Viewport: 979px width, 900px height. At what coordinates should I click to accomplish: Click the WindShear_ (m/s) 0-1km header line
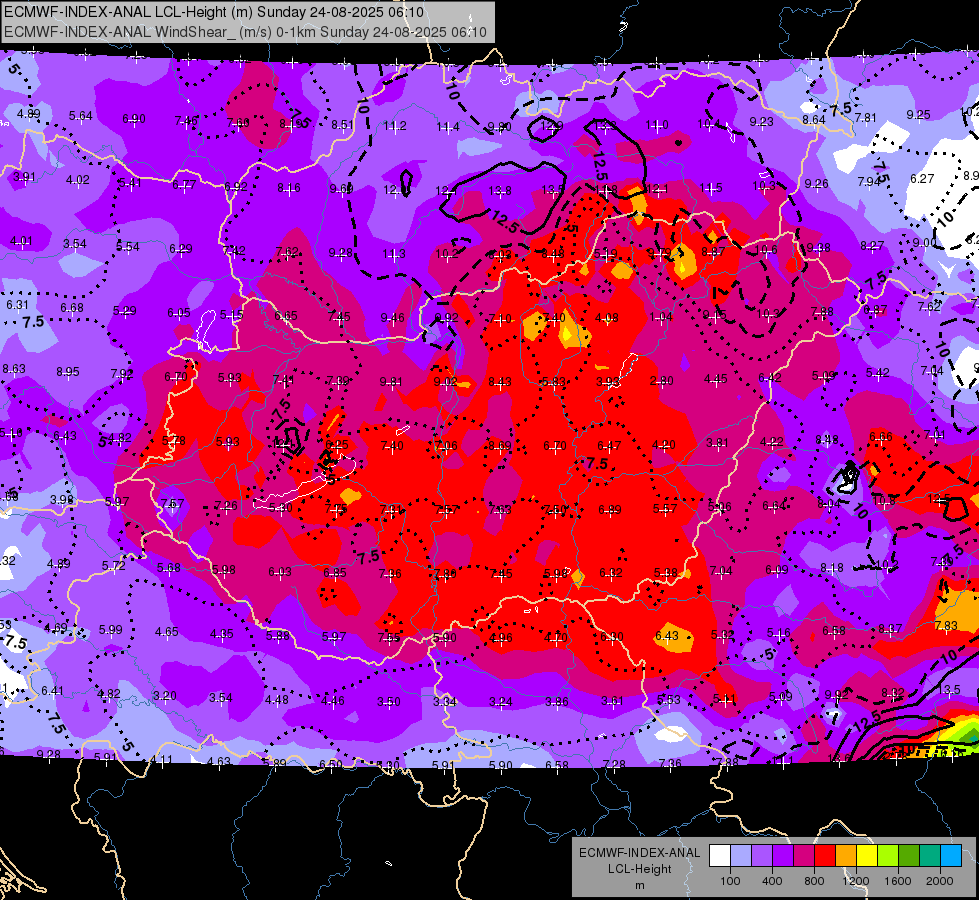click(x=245, y=32)
